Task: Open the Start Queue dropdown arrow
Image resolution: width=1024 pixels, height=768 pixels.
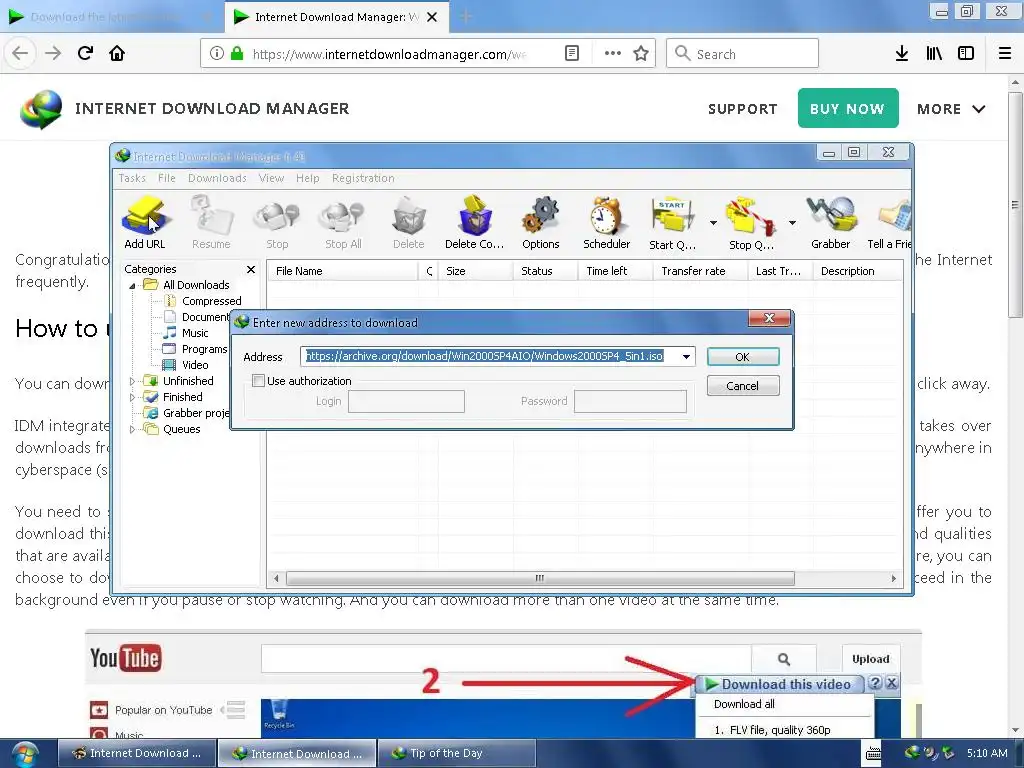Action: pos(713,223)
